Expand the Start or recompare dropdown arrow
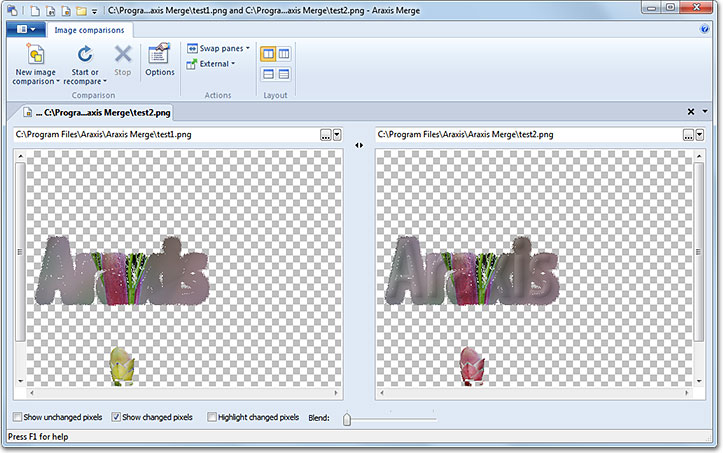The height and width of the screenshot is (453, 723). pyautogui.click(x=105, y=82)
